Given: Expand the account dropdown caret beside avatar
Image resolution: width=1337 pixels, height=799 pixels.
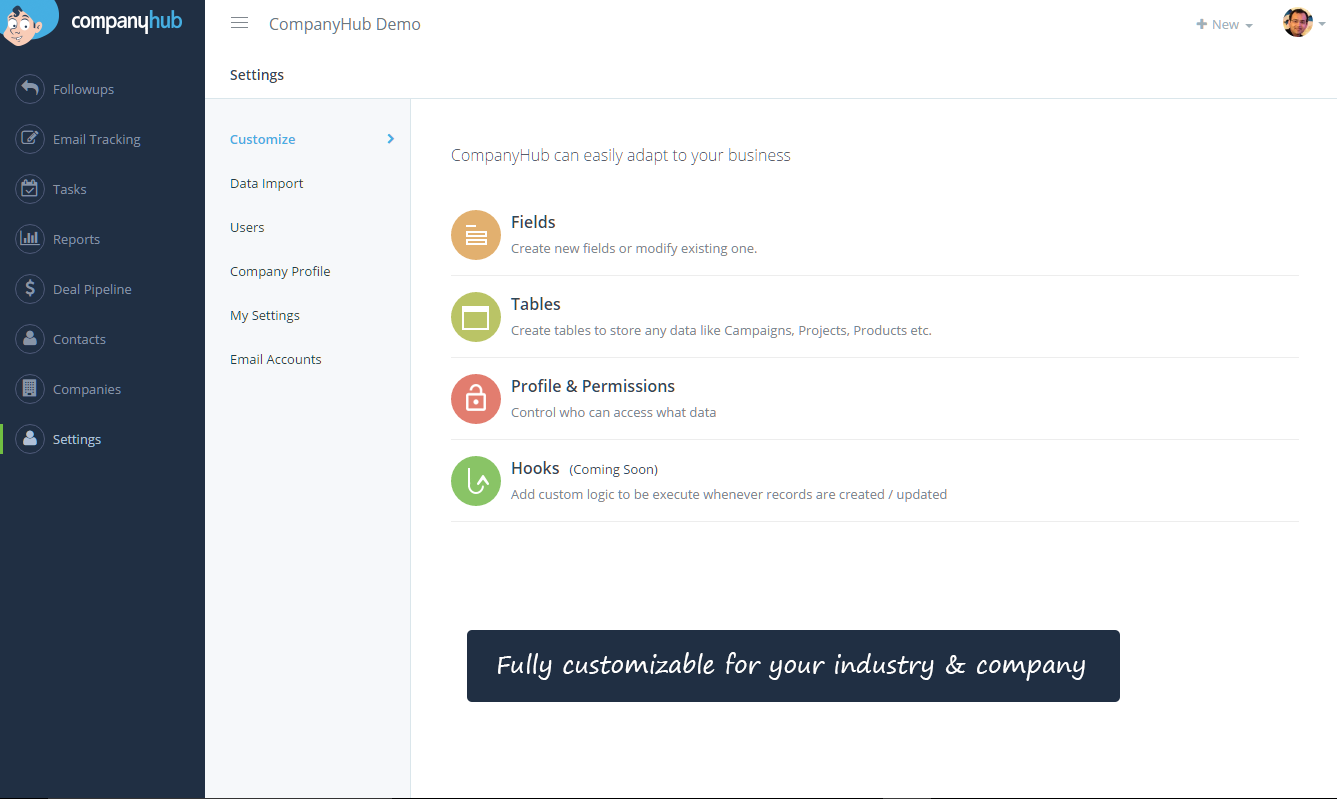Looking at the screenshot, I should tap(1321, 24).
